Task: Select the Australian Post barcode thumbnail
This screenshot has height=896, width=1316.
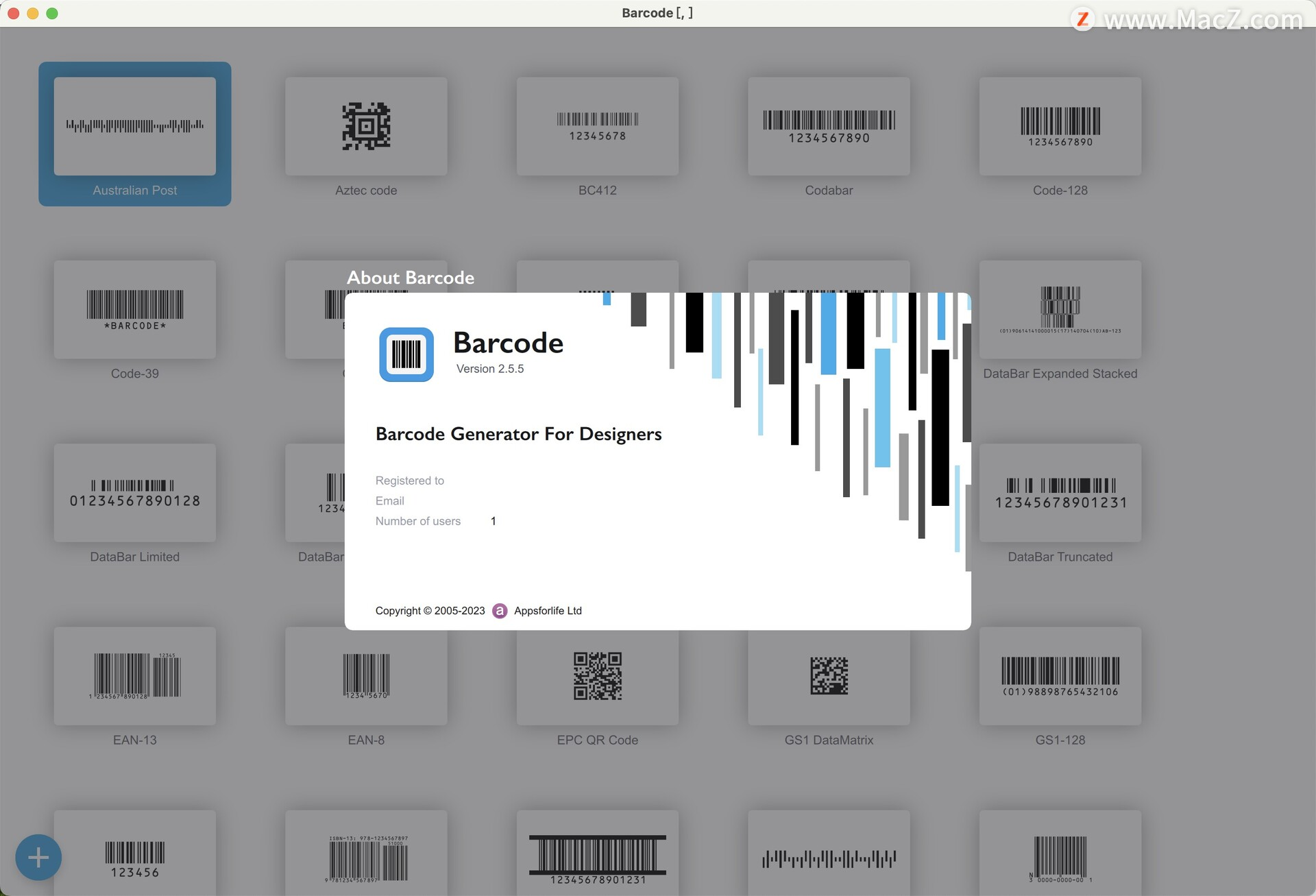Action: (135, 126)
